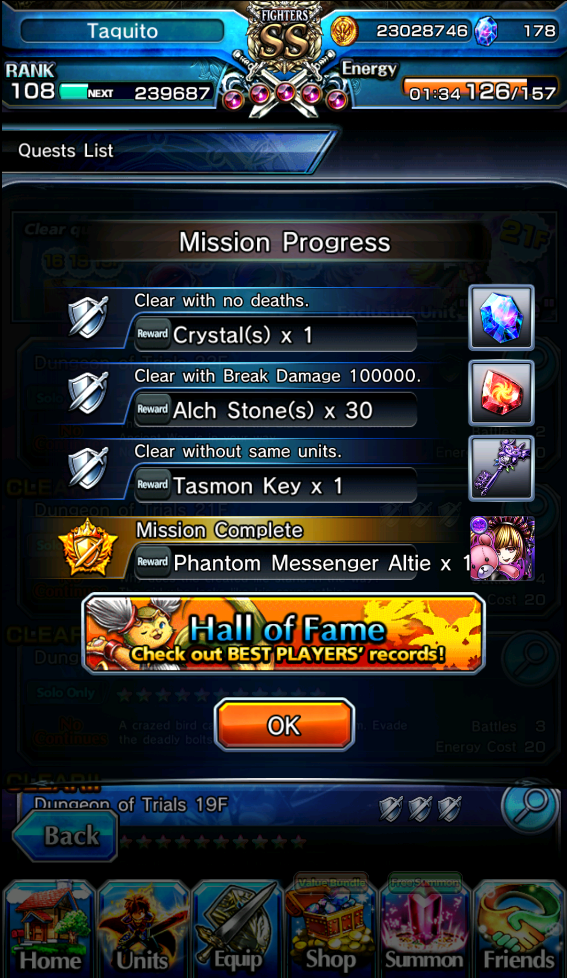The image size is (567, 978).
Task: Open the Equip menu
Action: pyautogui.click(x=237, y=929)
